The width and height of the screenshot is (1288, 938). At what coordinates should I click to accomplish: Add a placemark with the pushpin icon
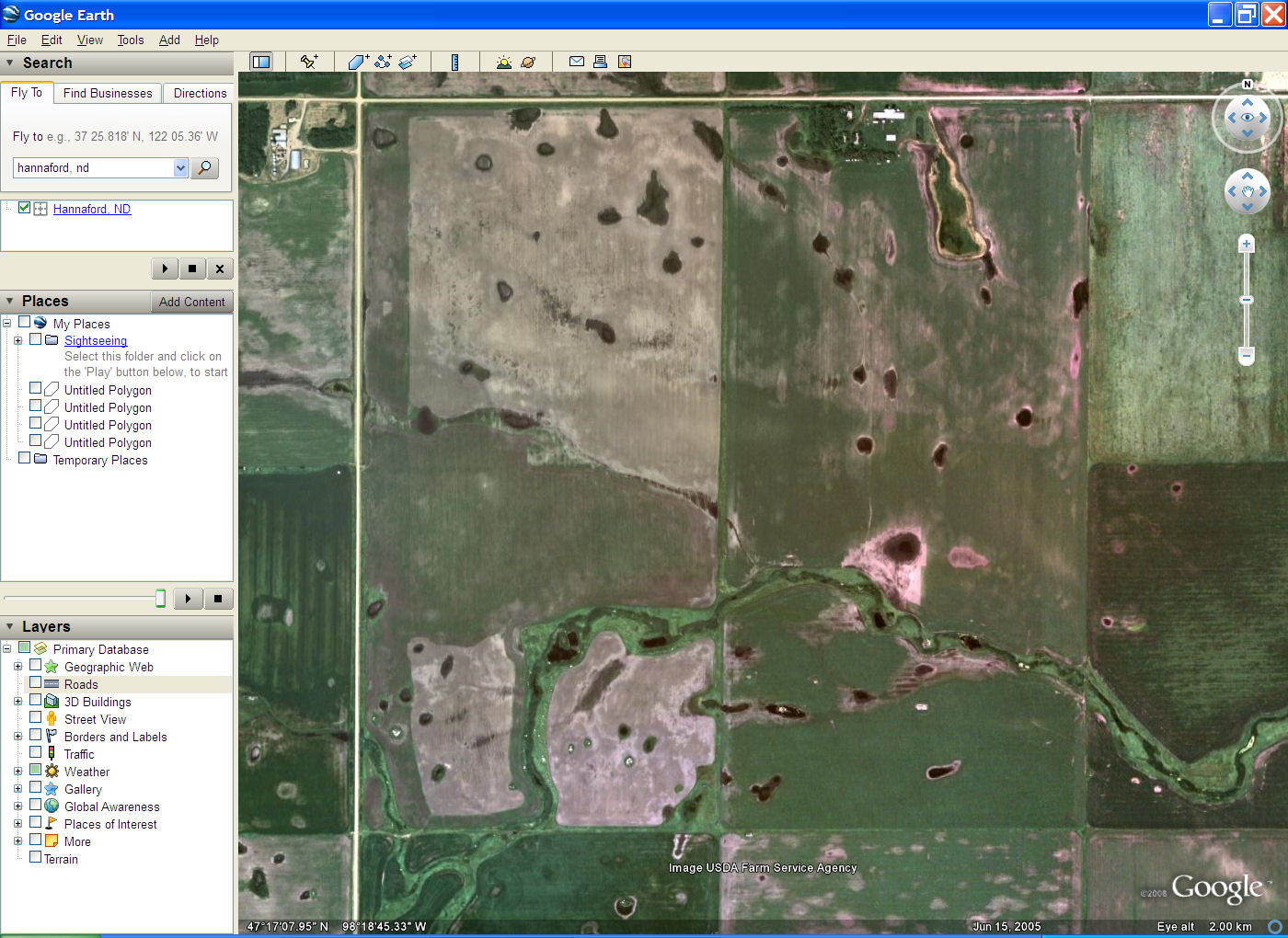pyautogui.click(x=309, y=62)
